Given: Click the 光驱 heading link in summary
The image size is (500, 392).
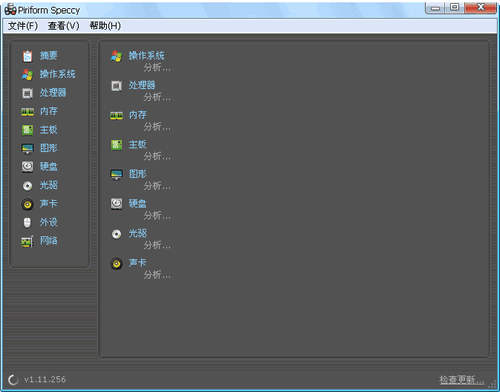Looking at the screenshot, I should pos(138,233).
